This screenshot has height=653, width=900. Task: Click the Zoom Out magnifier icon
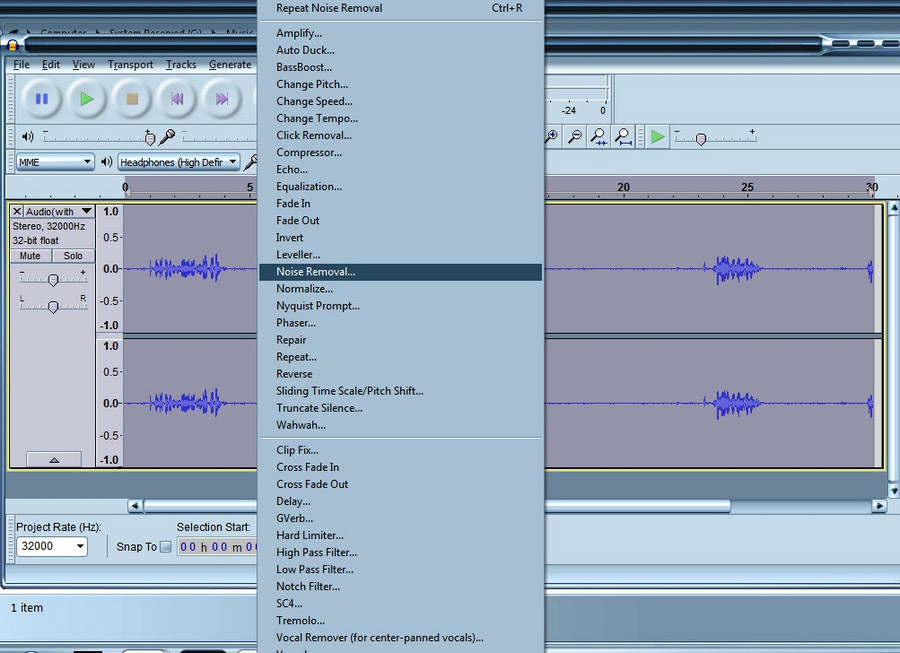[x=575, y=137]
